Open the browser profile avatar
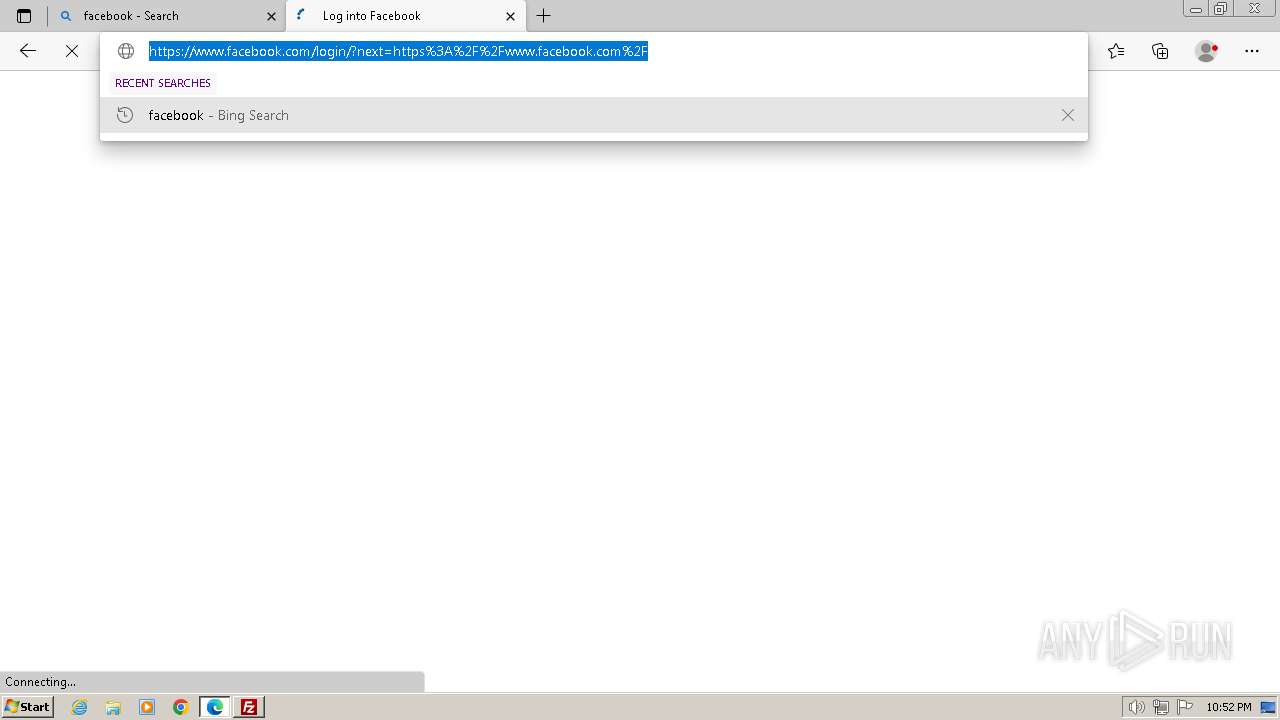Viewport: 1280px width, 720px height. (1207, 51)
